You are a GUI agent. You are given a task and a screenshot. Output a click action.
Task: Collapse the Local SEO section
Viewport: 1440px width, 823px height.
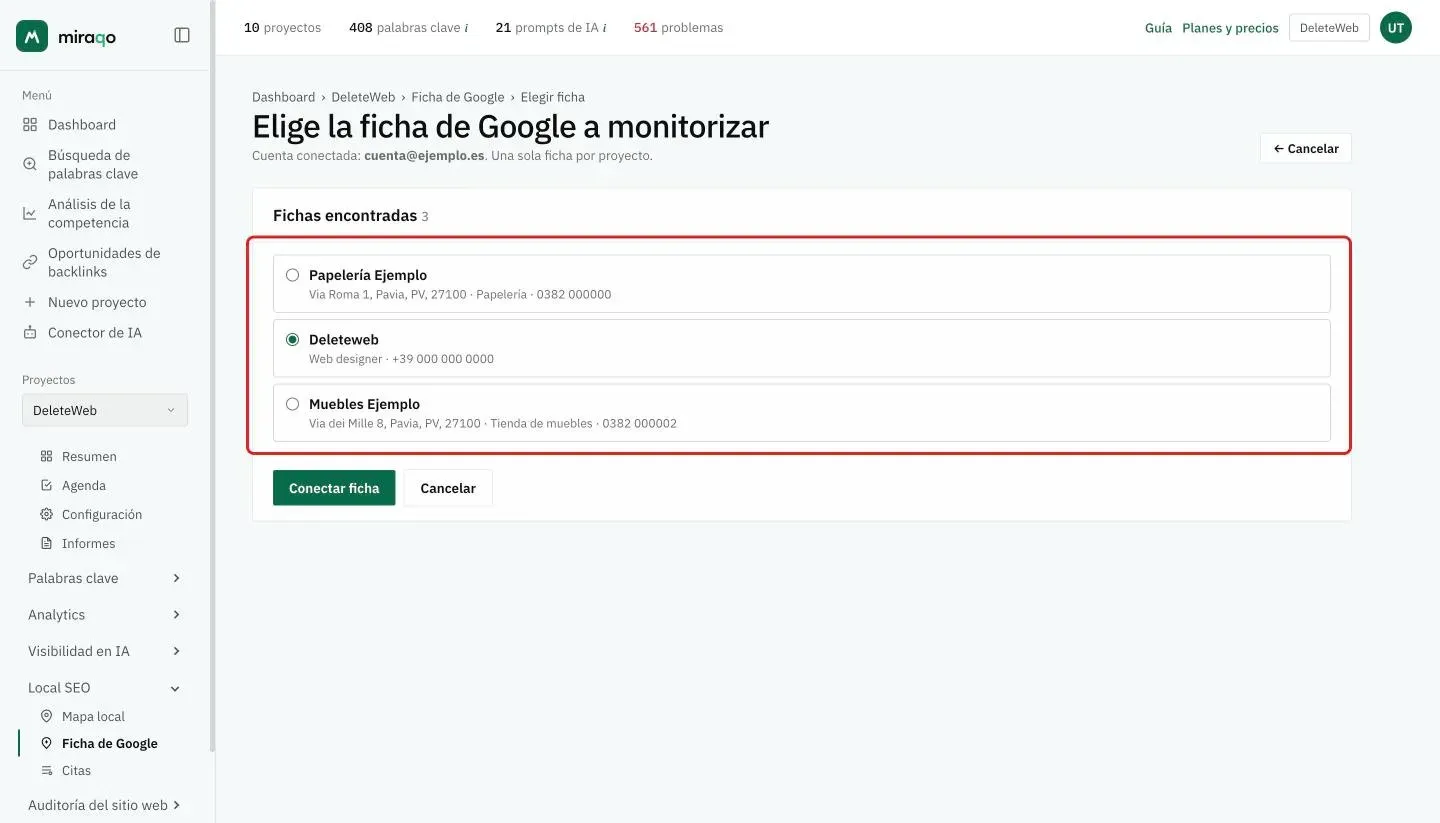pyautogui.click(x=104, y=688)
